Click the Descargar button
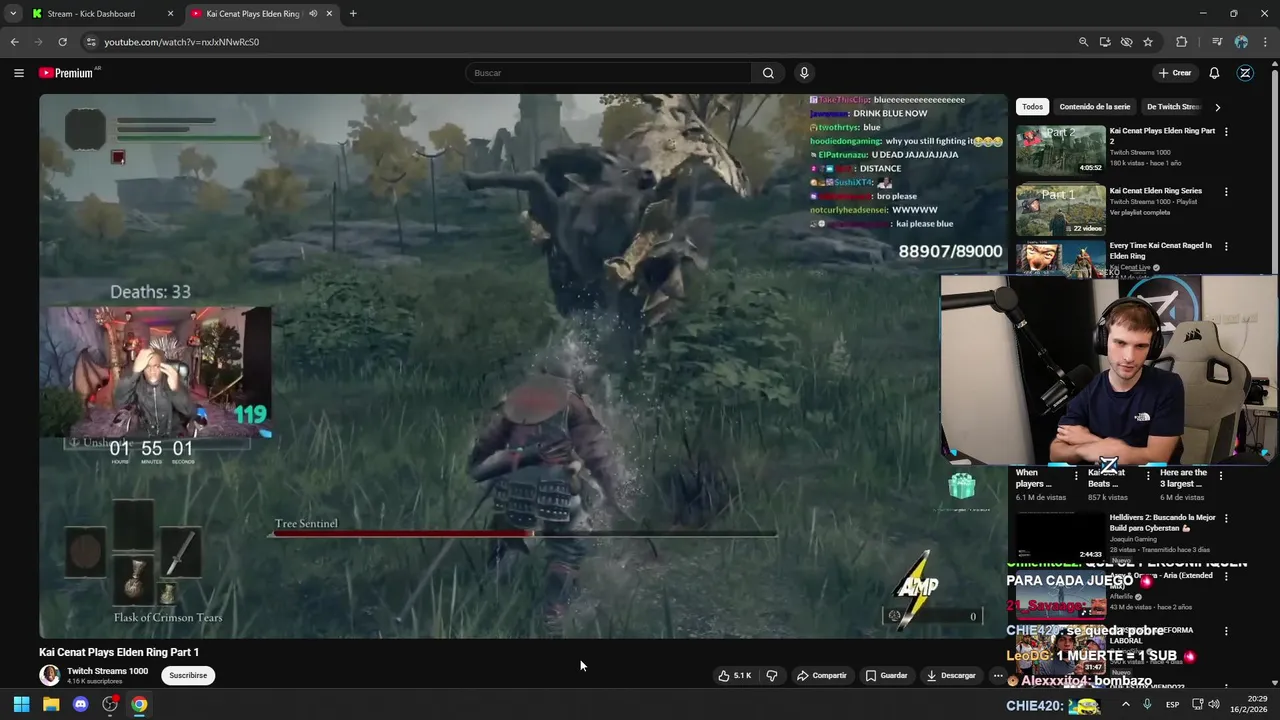 951,676
